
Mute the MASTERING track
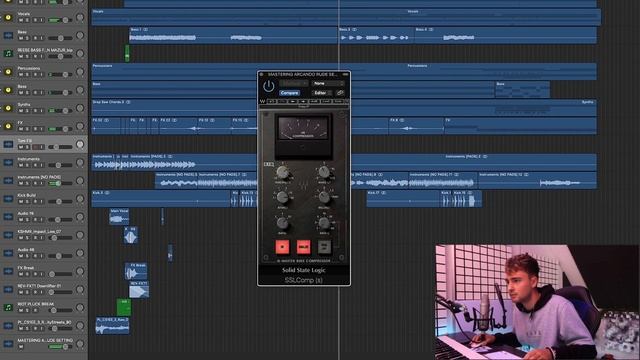[x=21, y=347]
